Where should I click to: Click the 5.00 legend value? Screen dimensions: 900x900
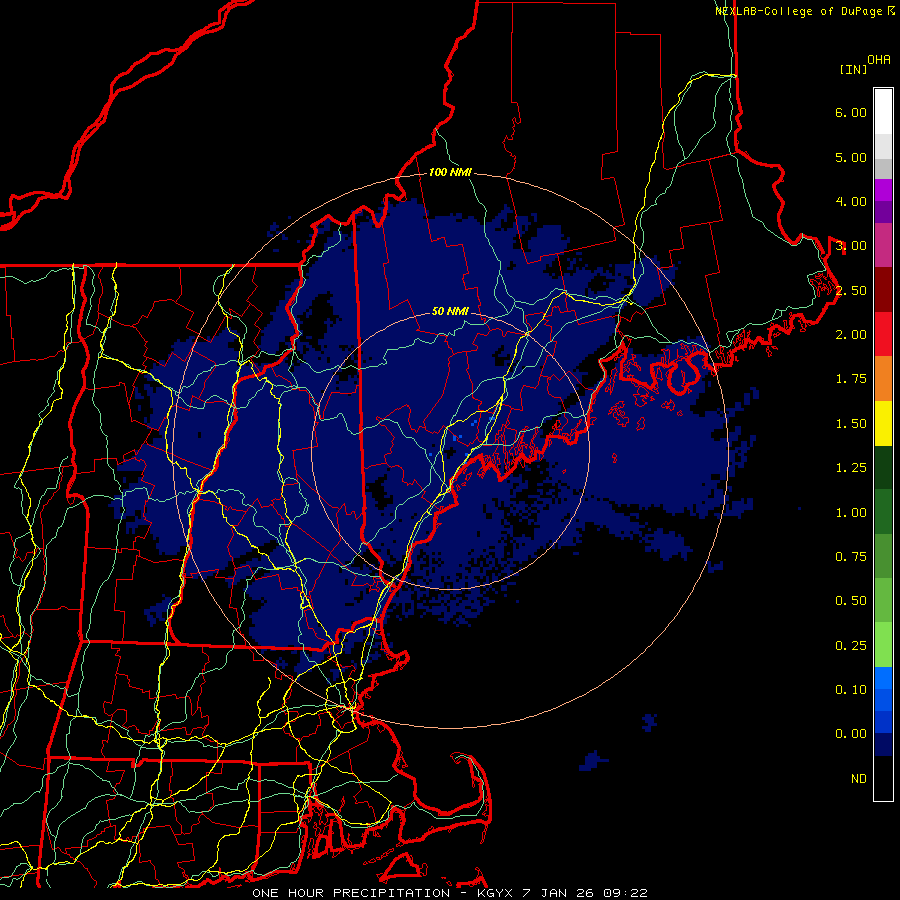pyautogui.click(x=851, y=157)
